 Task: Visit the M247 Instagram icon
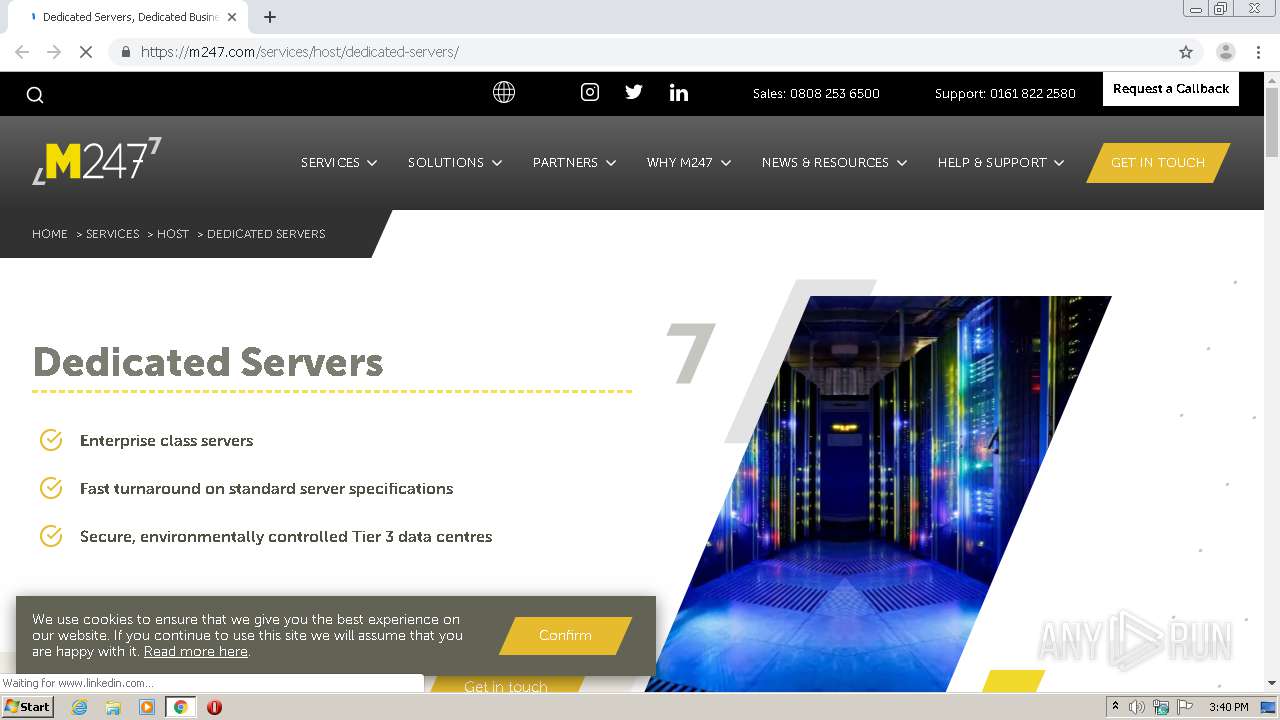(x=590, y=92)
